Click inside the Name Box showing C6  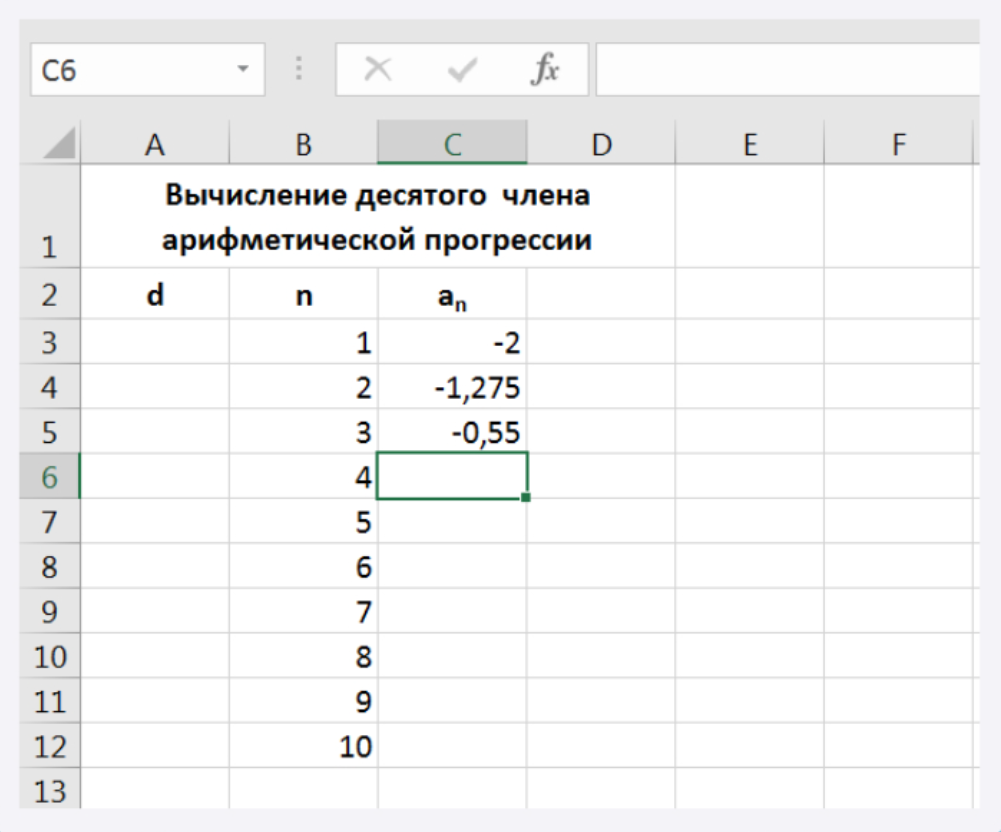coord(130,70)
